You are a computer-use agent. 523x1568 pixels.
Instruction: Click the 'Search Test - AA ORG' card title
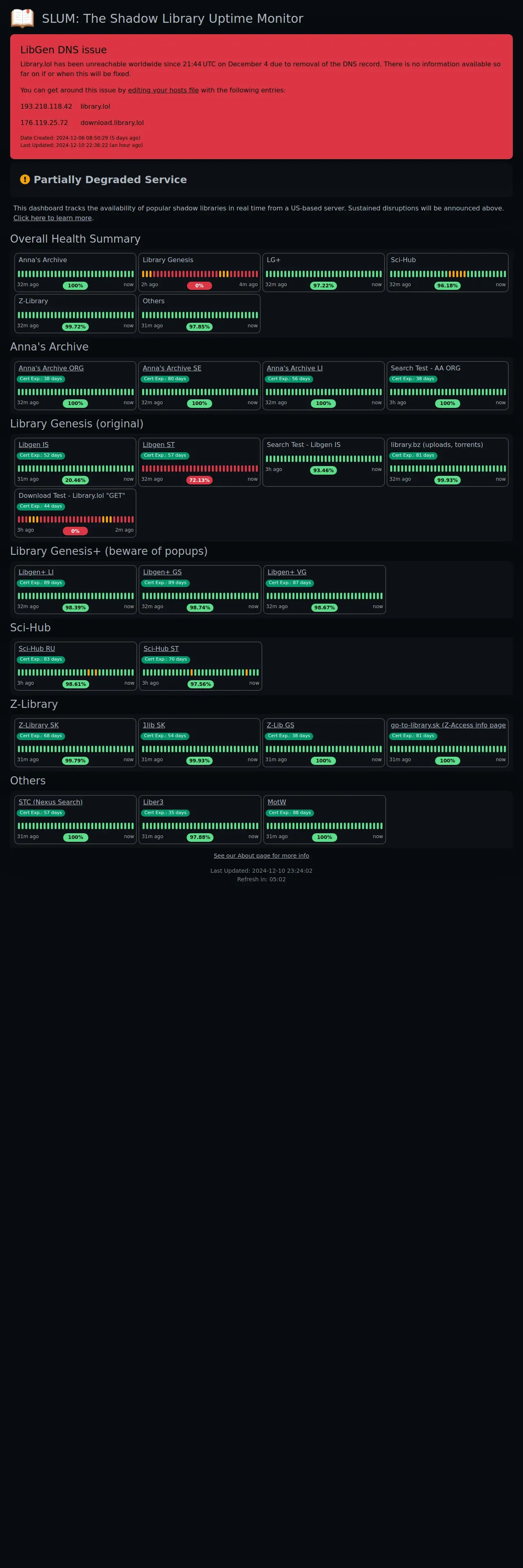(x=426, y=368)
